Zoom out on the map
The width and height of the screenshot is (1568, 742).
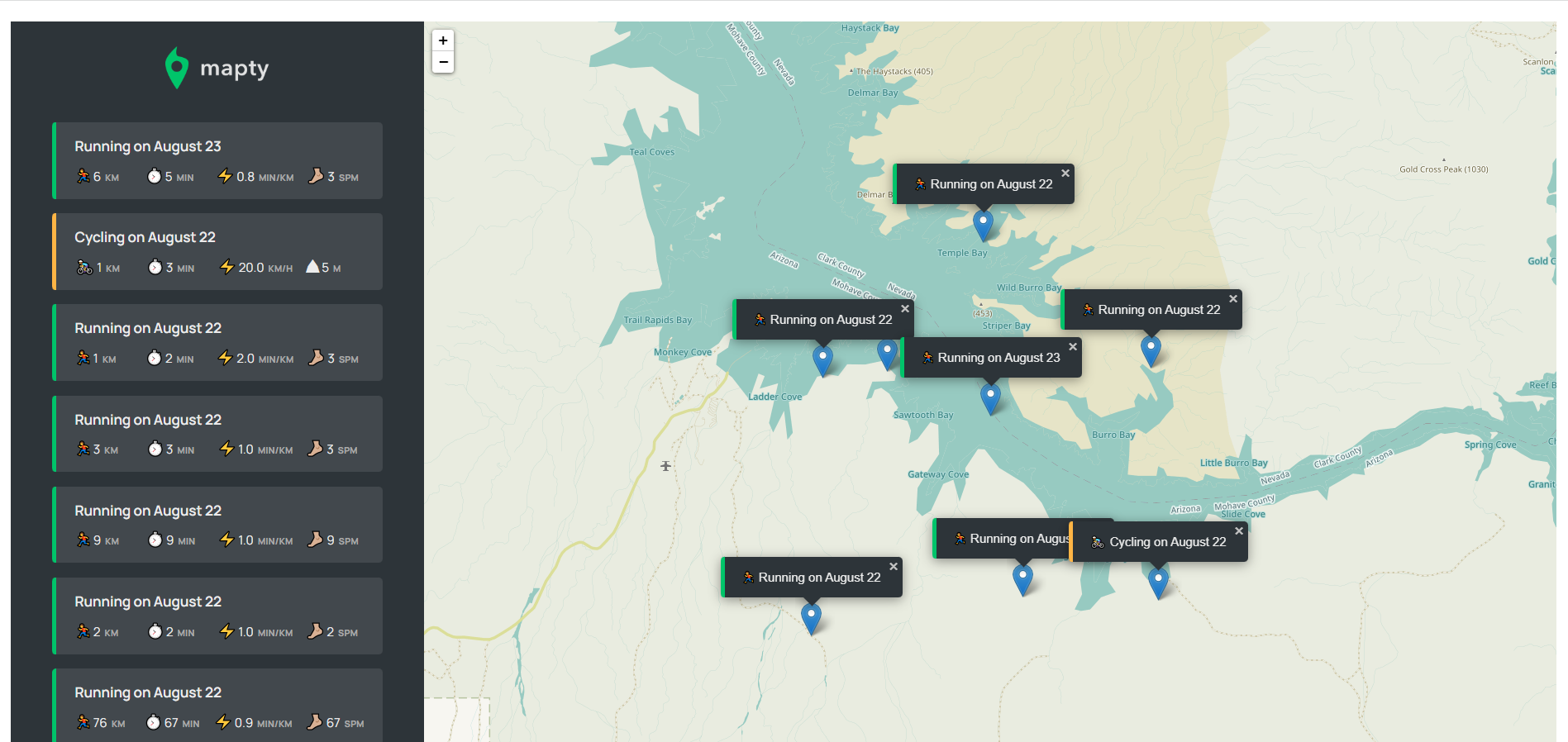point(443,62)
